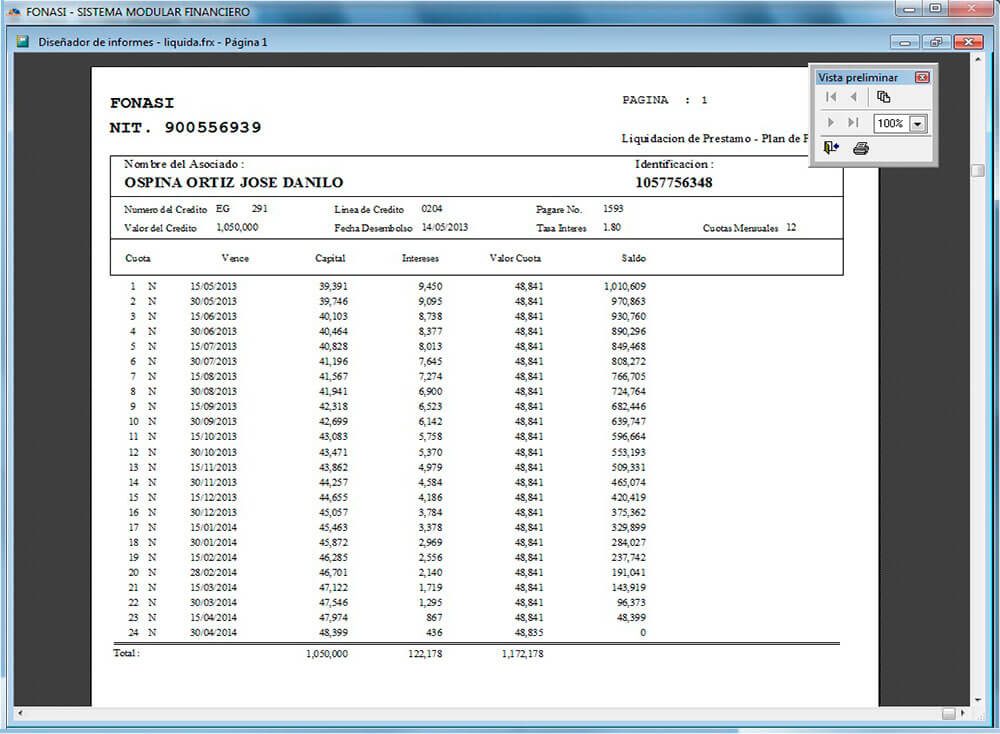Click vertical scrollbar down arrow
1000x734 pixels.
pos(978,697)
